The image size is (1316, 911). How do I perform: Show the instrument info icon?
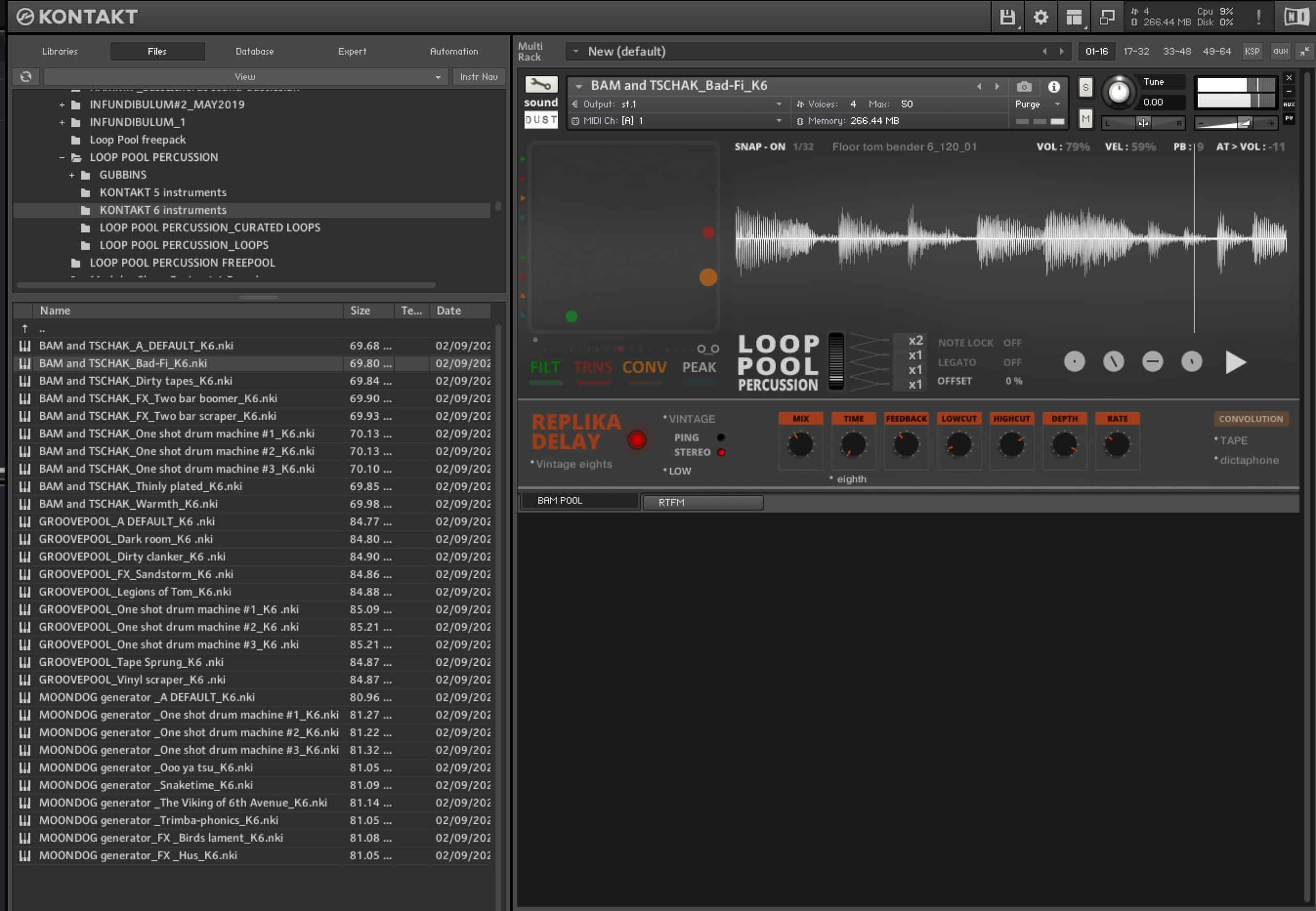(x=1054, y=87)
